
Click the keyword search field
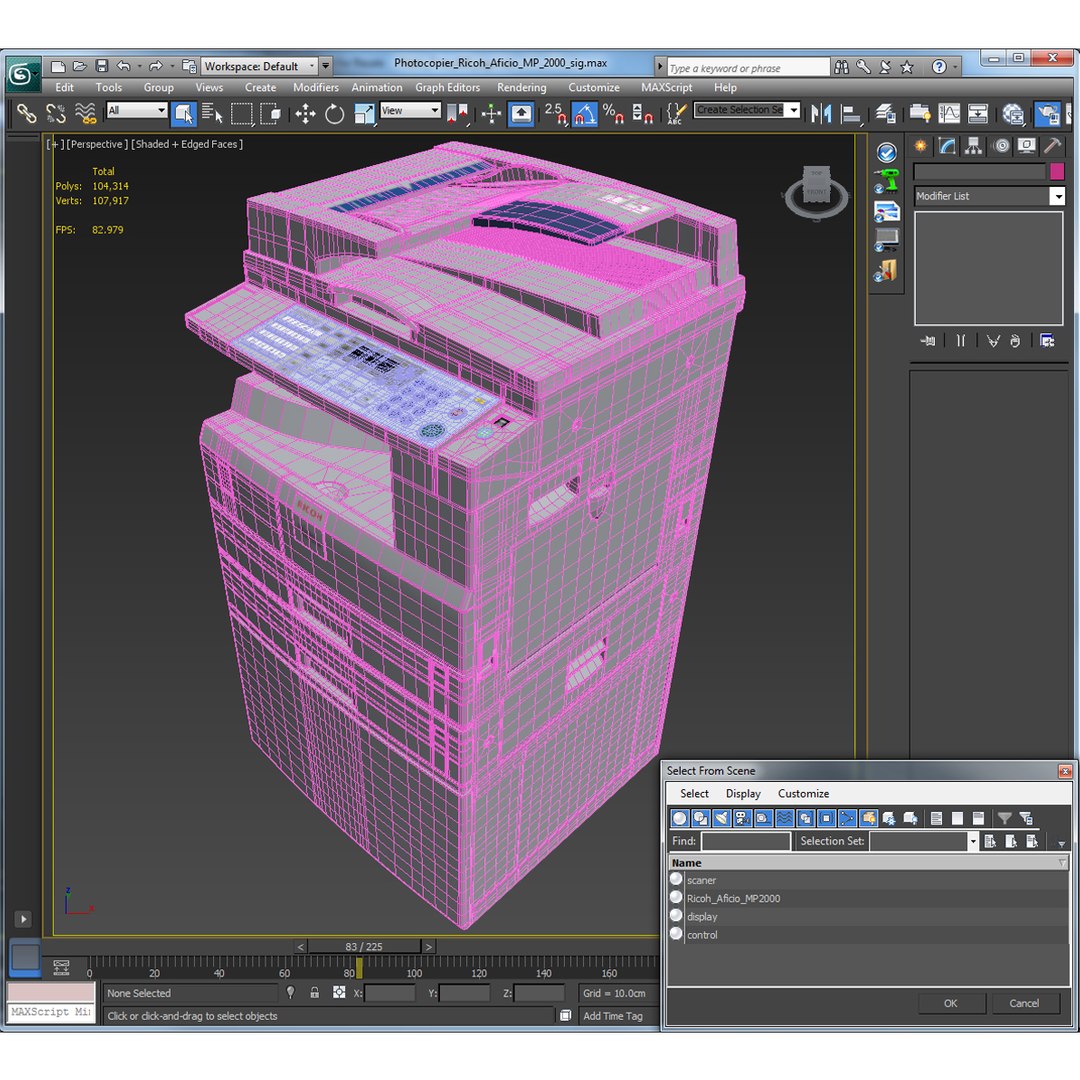tap(748, 68)
